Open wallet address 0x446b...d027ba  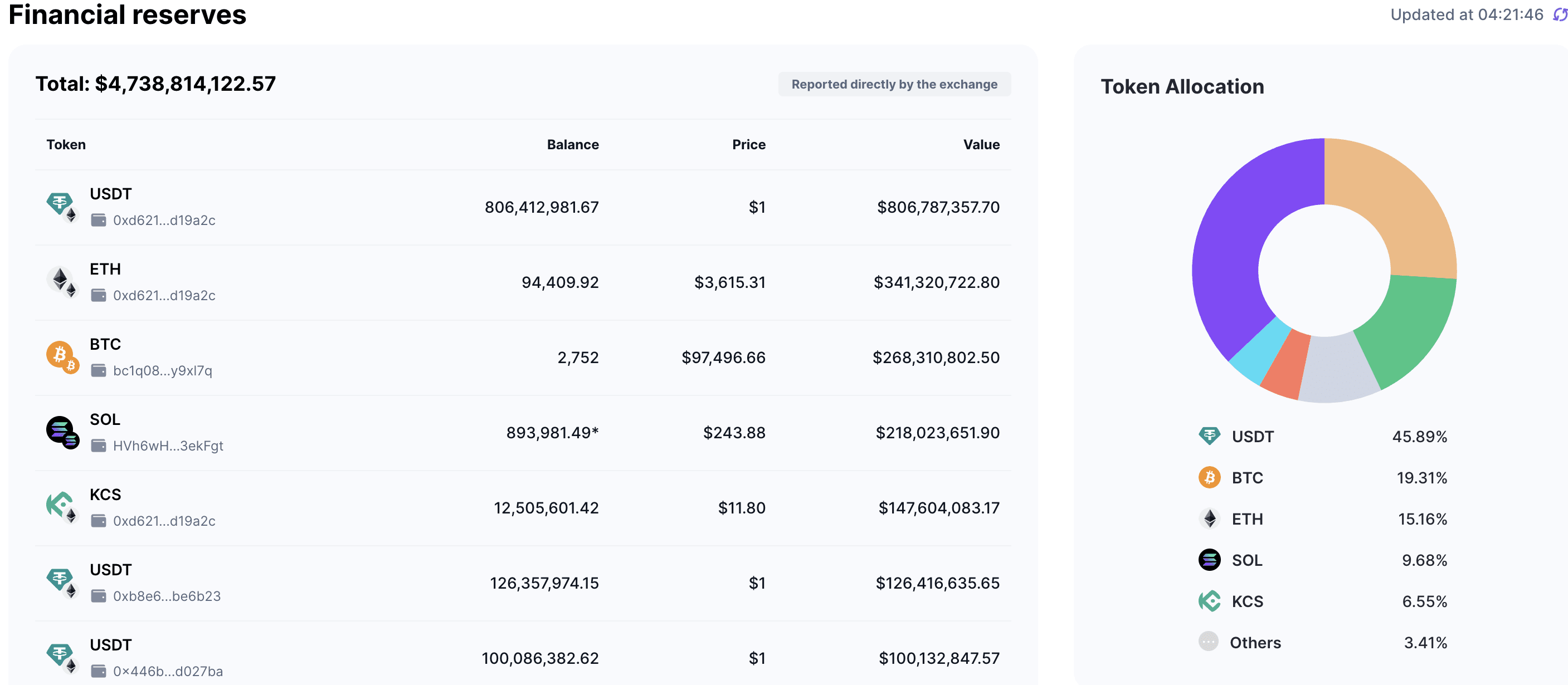pos(168,671)
